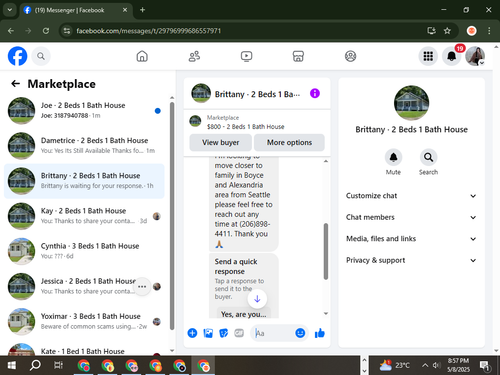Open the account profile picture menu
500x375 pixels.
pos(475,56)
